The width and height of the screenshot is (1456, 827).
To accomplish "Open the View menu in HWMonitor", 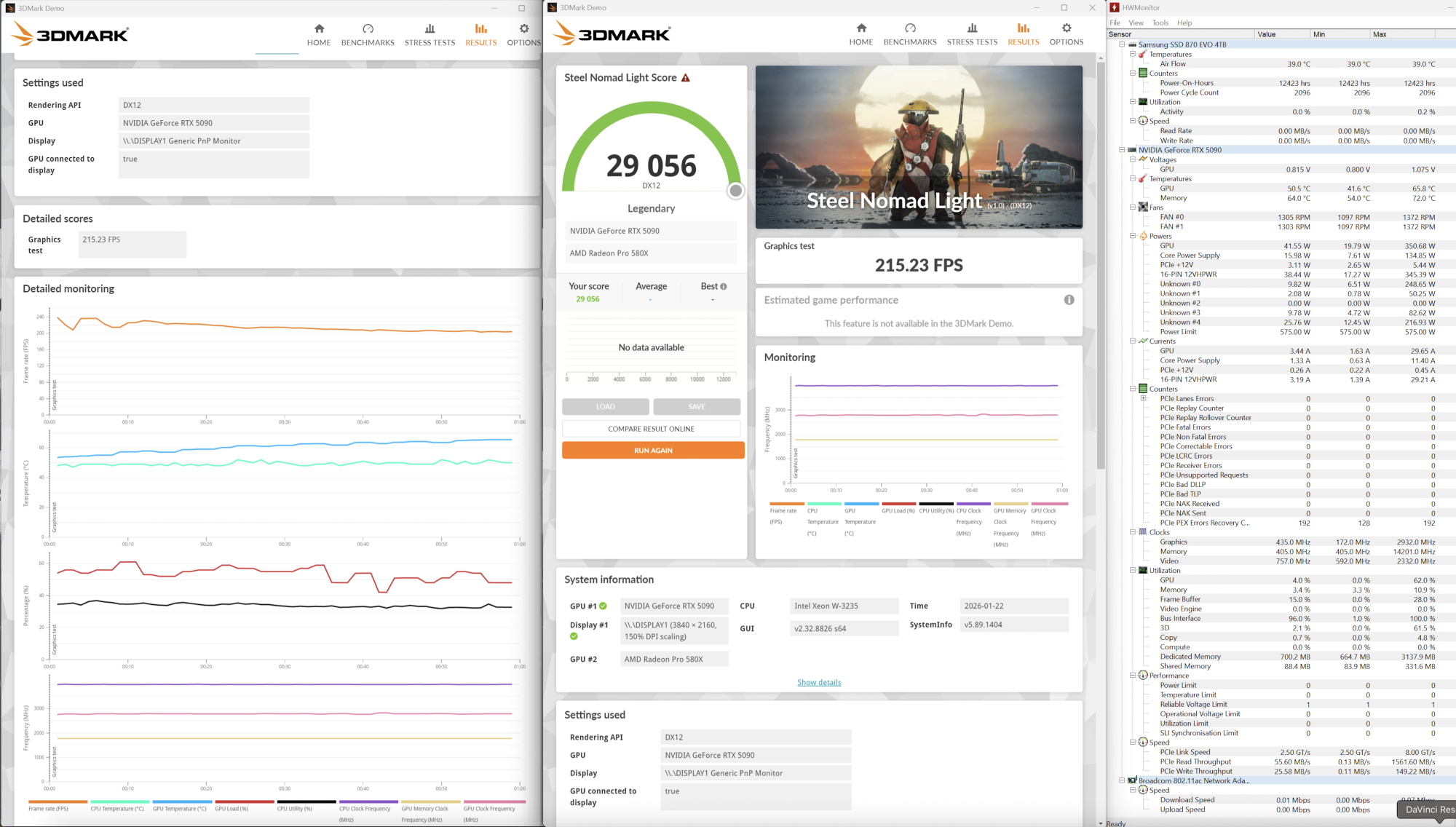I will click(x=1136, y=23).
